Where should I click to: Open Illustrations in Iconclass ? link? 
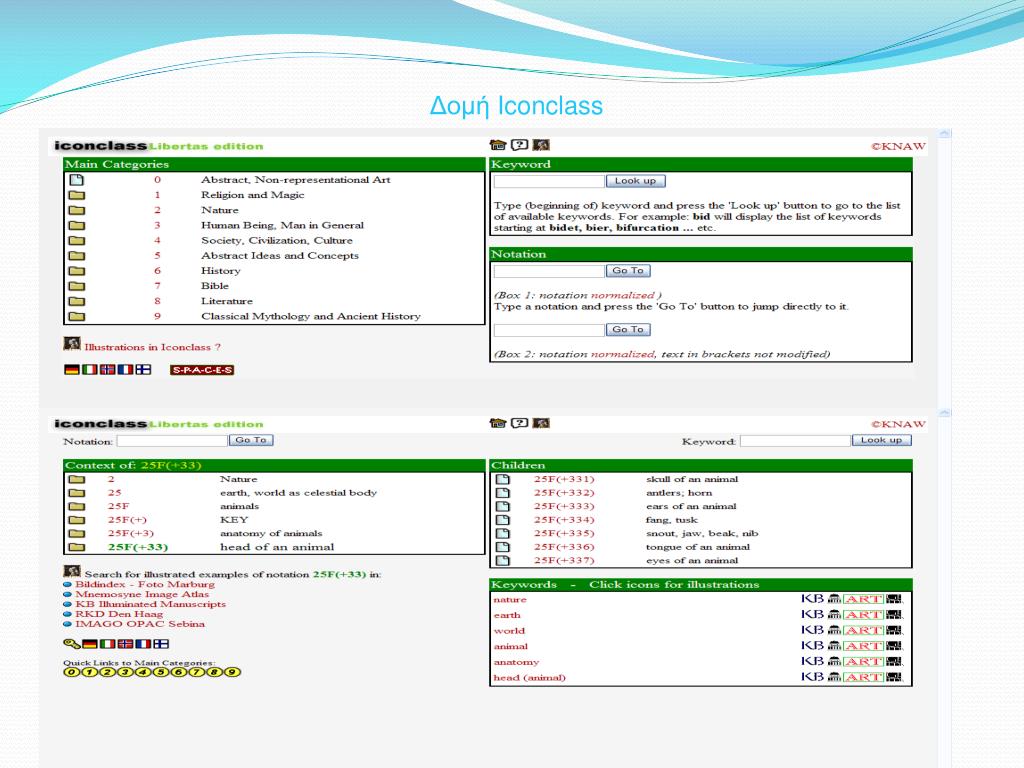pyautogui.click(x=153, y=347)
